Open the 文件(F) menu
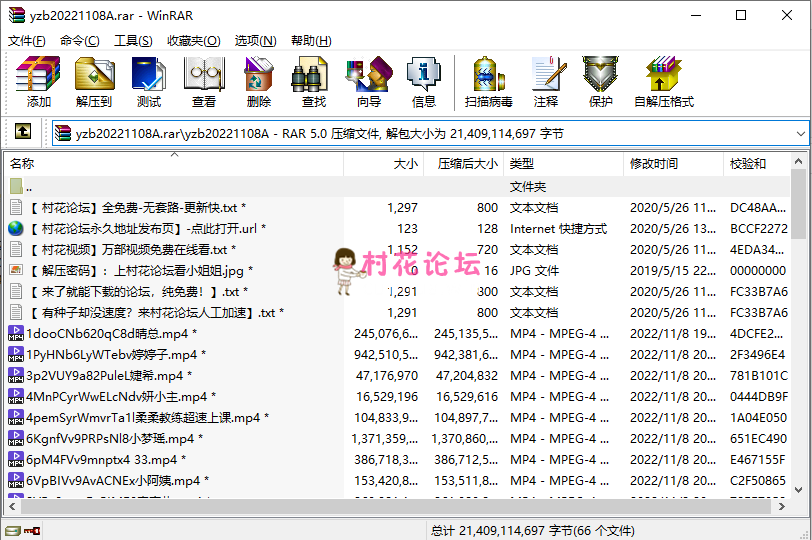The image size is (812, 540). point(27,41)
